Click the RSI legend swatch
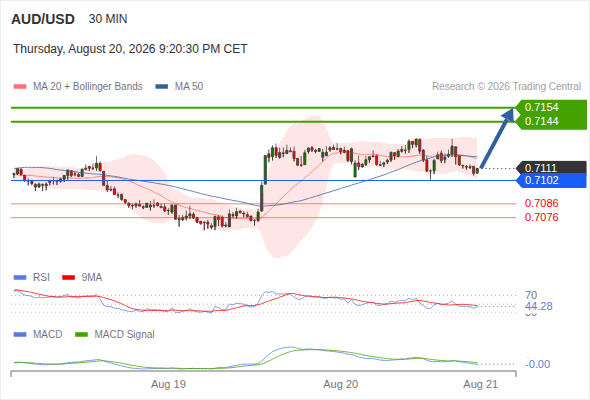590x400 pixels. [20, 278]
